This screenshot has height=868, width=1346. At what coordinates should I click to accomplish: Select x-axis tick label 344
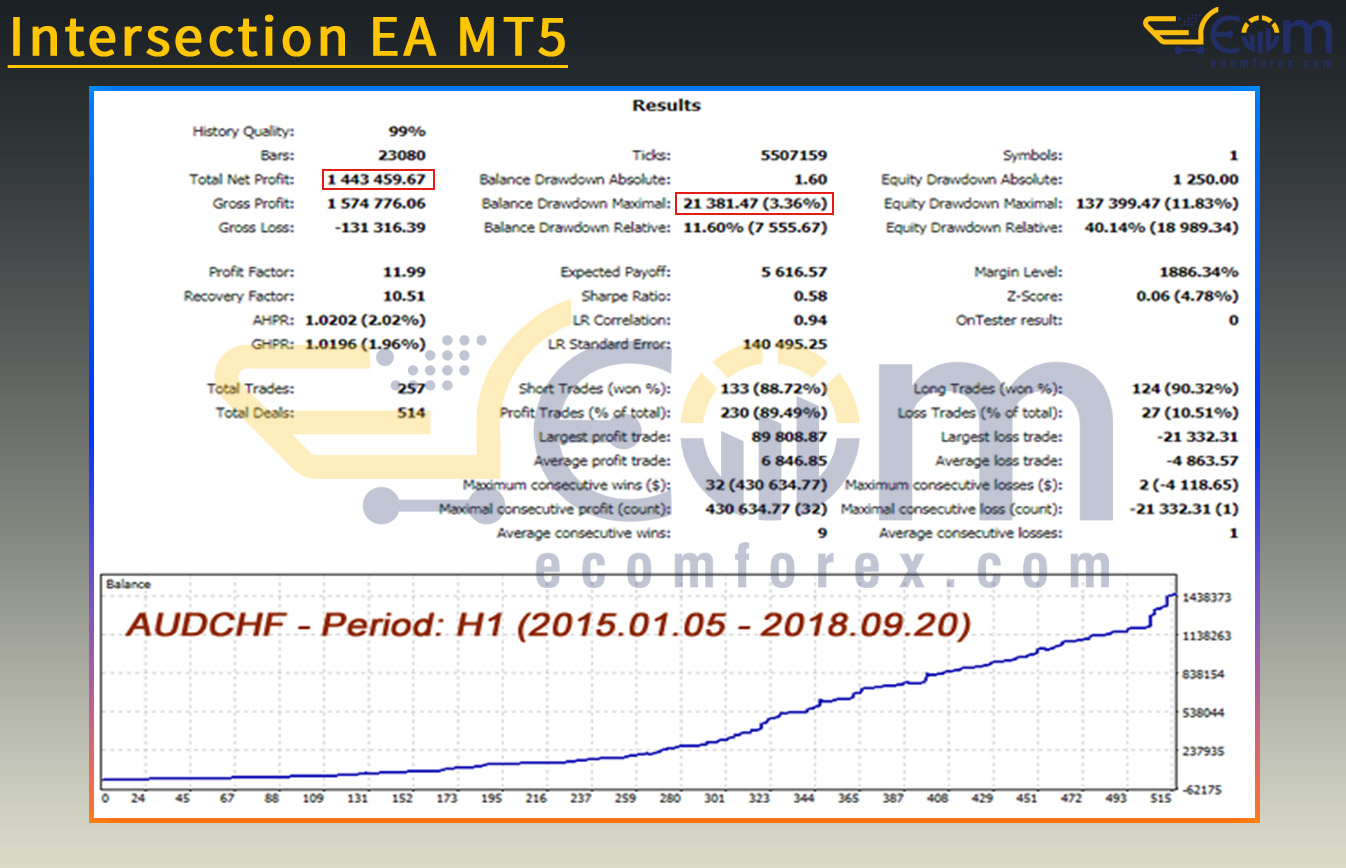point(804,799)
